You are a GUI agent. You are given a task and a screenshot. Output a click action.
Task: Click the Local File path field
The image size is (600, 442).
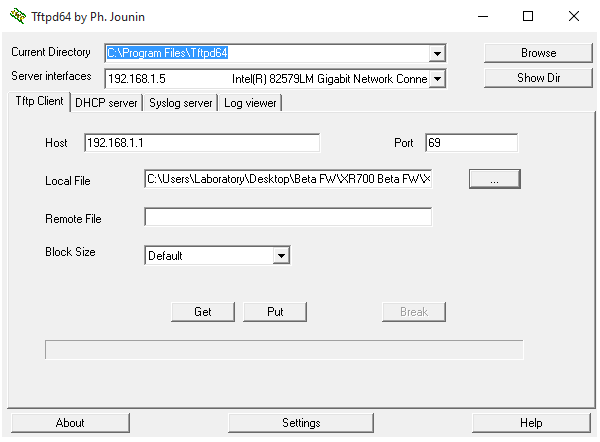pyautogui.click(x=288, y=179)
